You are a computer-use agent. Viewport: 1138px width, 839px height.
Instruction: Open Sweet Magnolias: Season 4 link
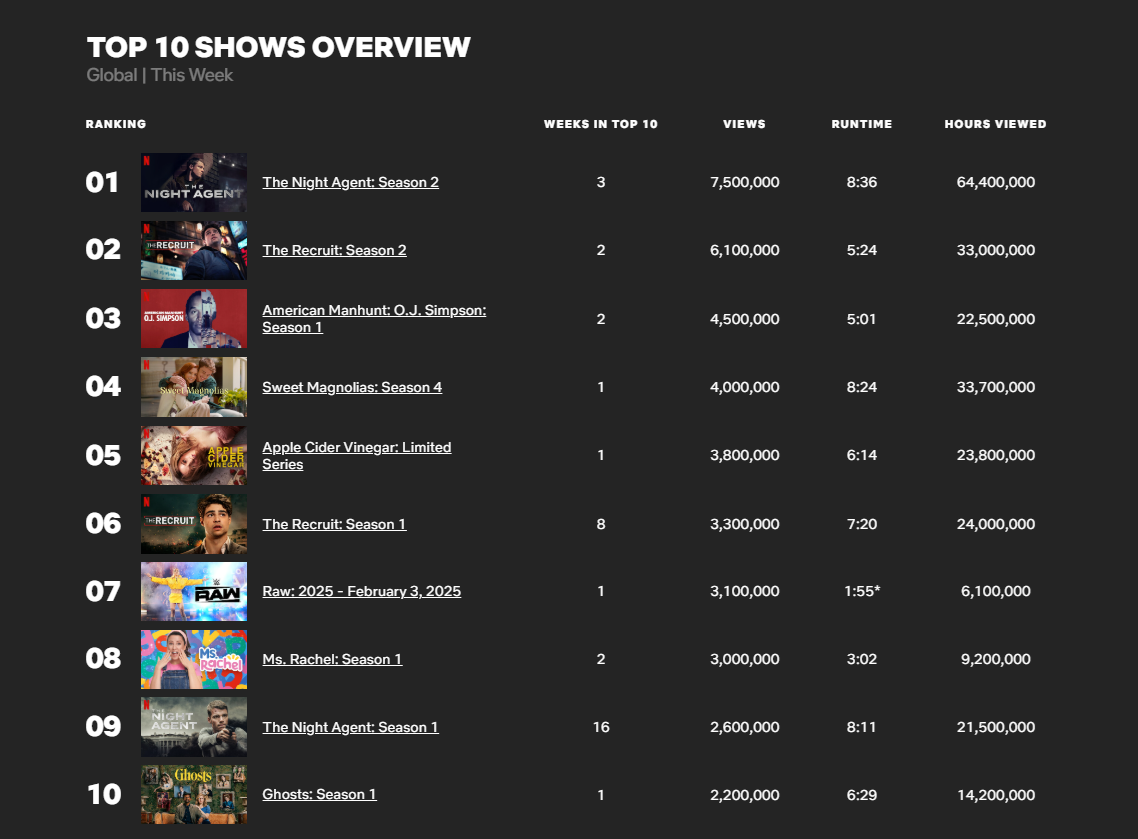(x=352, y=388)
